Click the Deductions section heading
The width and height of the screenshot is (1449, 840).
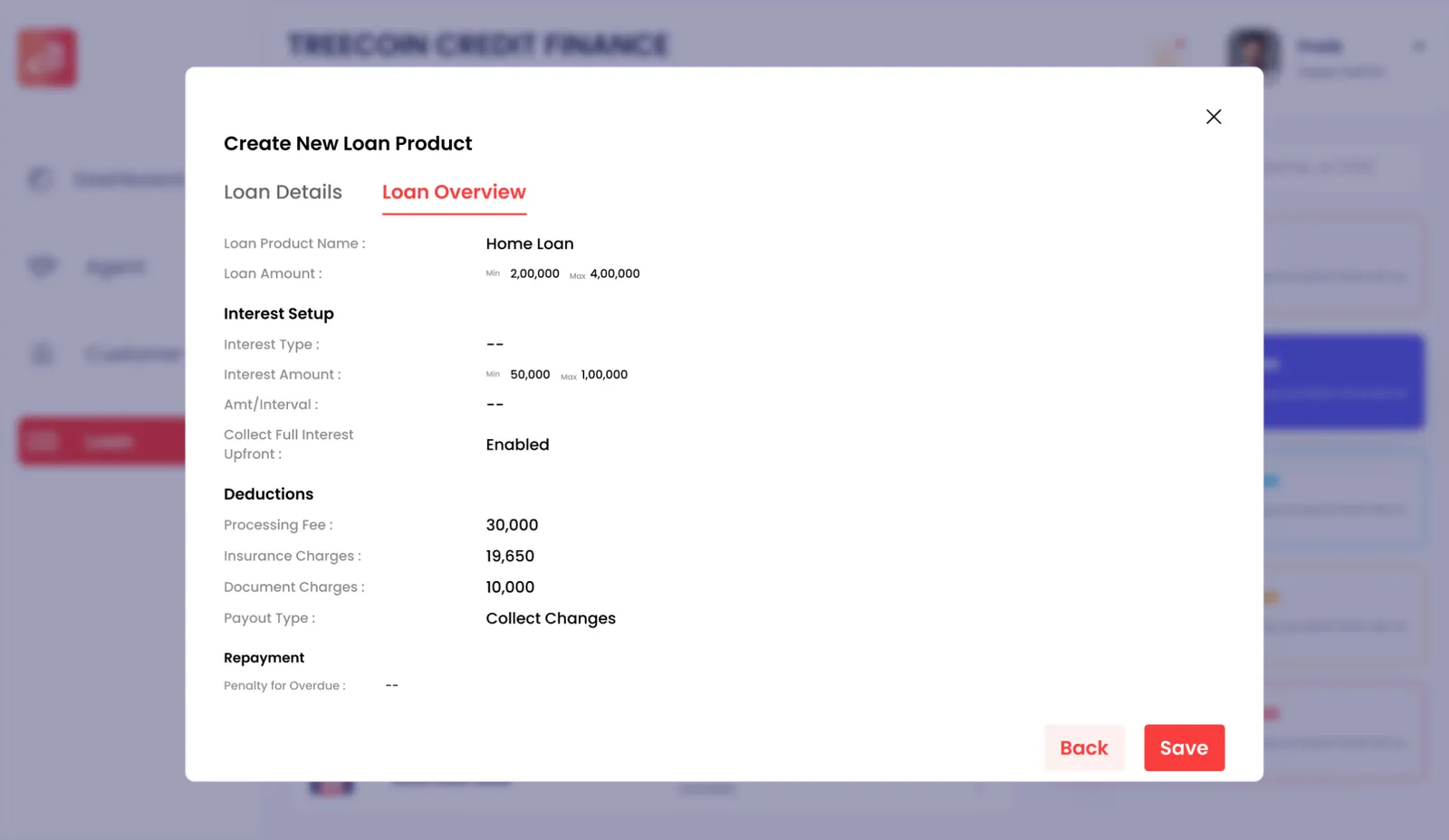[x=268, y=493]
